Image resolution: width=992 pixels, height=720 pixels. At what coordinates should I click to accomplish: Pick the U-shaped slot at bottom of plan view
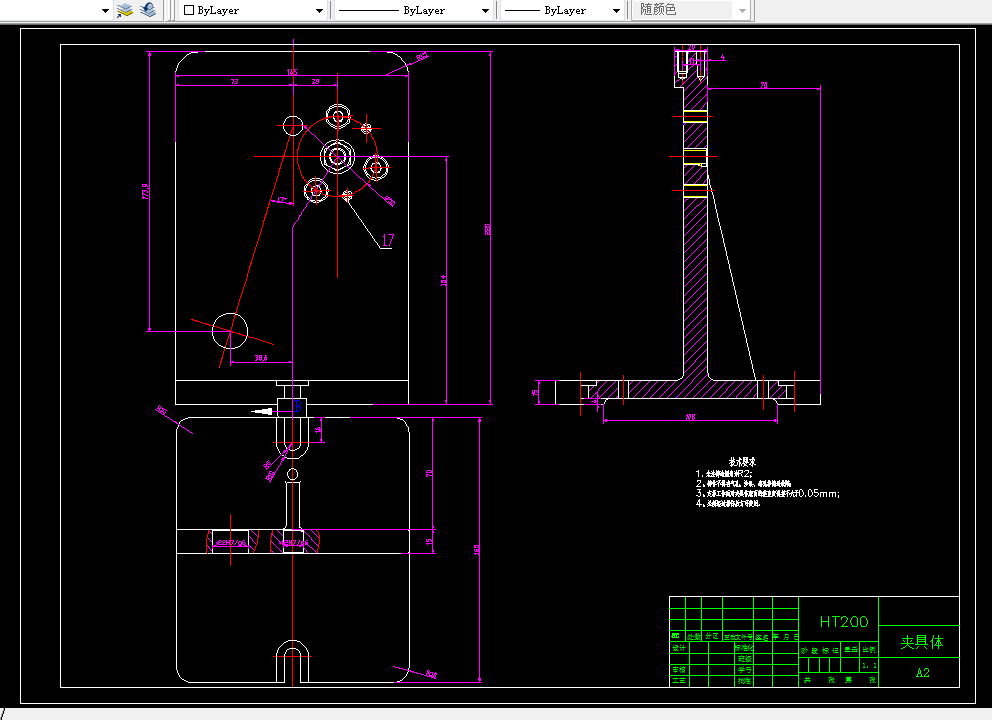tap(292, 657)
